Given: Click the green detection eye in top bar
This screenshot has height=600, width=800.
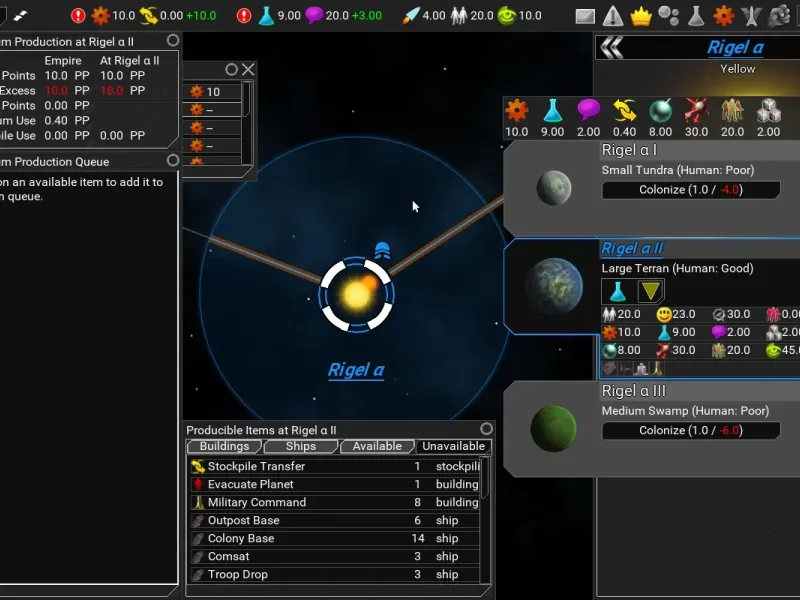Looking at the screenshot, I should pos(507,16).
